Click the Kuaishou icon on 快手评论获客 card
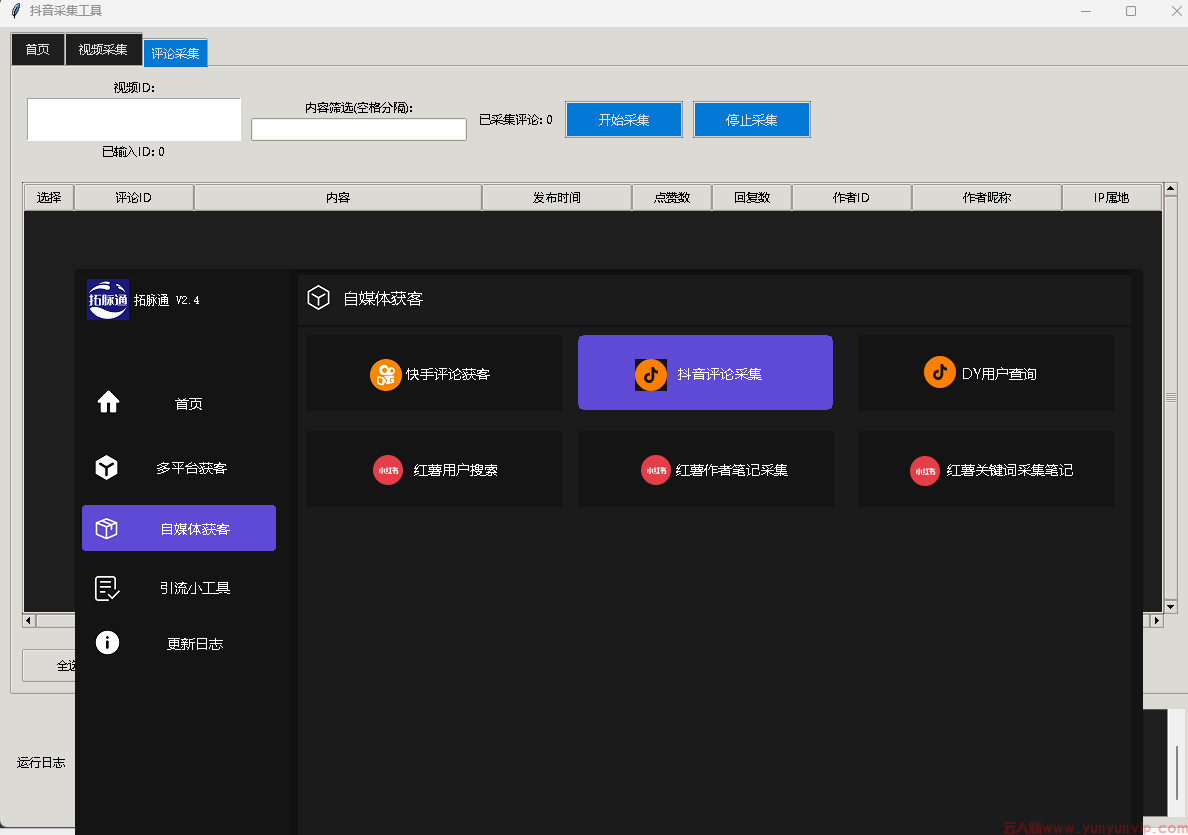Viewport: 1188px width, 835px height. pyautogui.click(x=386, y=374)
